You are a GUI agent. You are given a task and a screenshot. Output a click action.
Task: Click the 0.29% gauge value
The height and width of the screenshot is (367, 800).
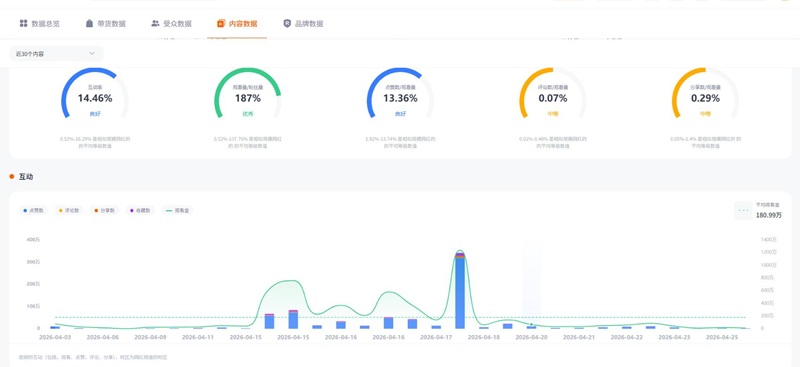point(705,98)
